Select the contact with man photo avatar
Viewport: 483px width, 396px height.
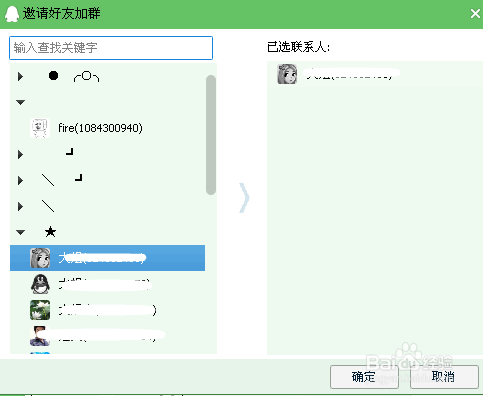[x=107, y=336]
